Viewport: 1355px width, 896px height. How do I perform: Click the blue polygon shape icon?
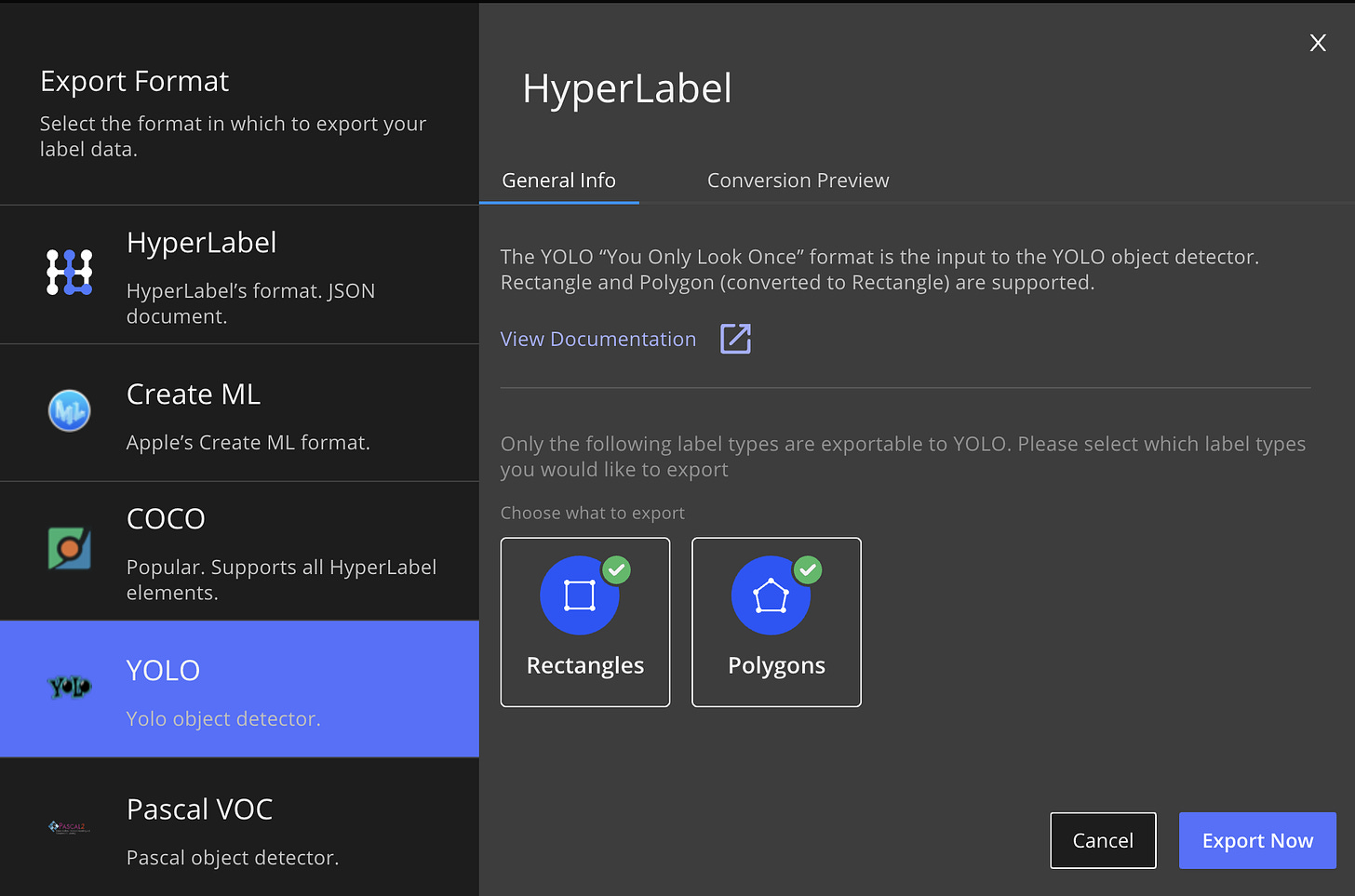(771, 595)
